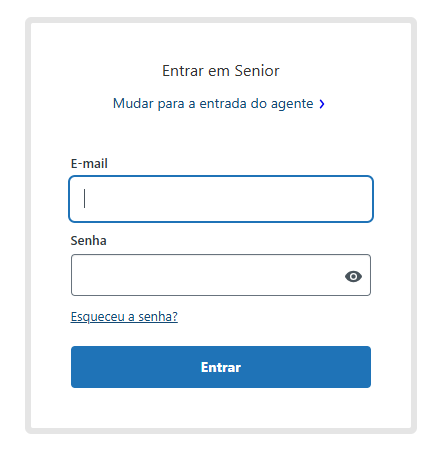This screenshot has height=464, width=447.
Task: Click the E-mail field label
Action: (x=89, y=164)
